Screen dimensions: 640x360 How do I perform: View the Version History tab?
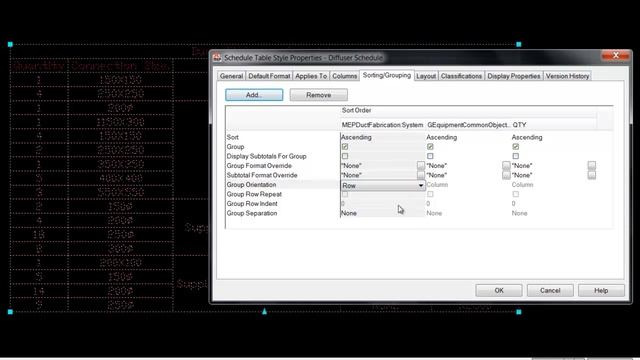567,76
